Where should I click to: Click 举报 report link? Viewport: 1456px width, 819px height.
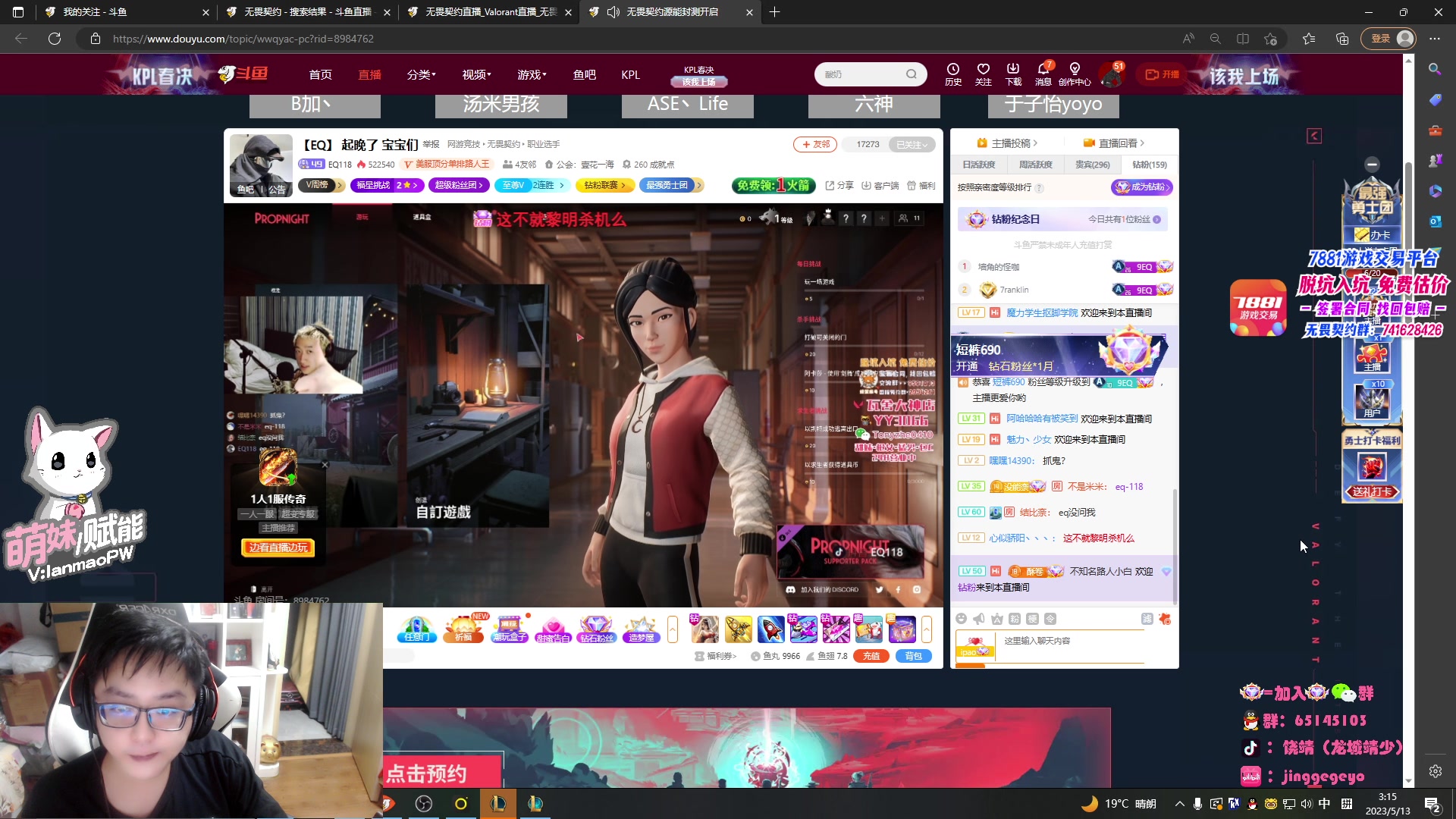point(431,144)
